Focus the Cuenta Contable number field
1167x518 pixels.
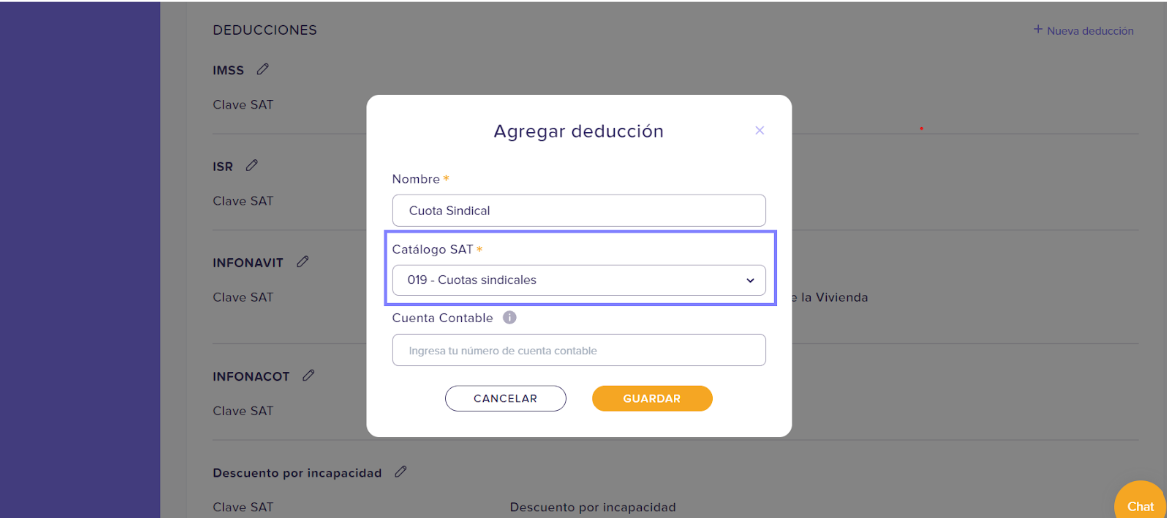click(578, 350)
